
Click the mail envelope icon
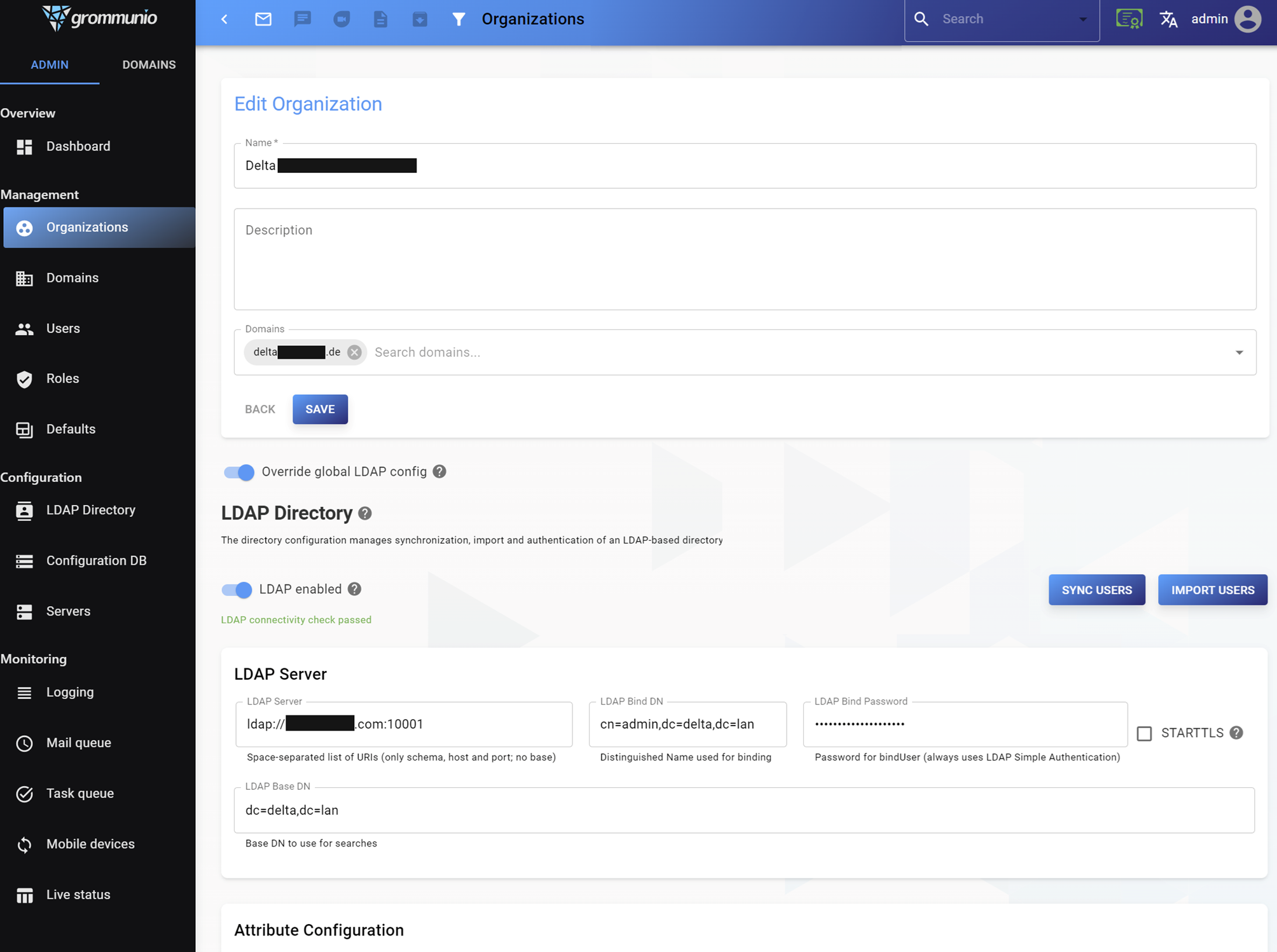(x=263, y=18)
